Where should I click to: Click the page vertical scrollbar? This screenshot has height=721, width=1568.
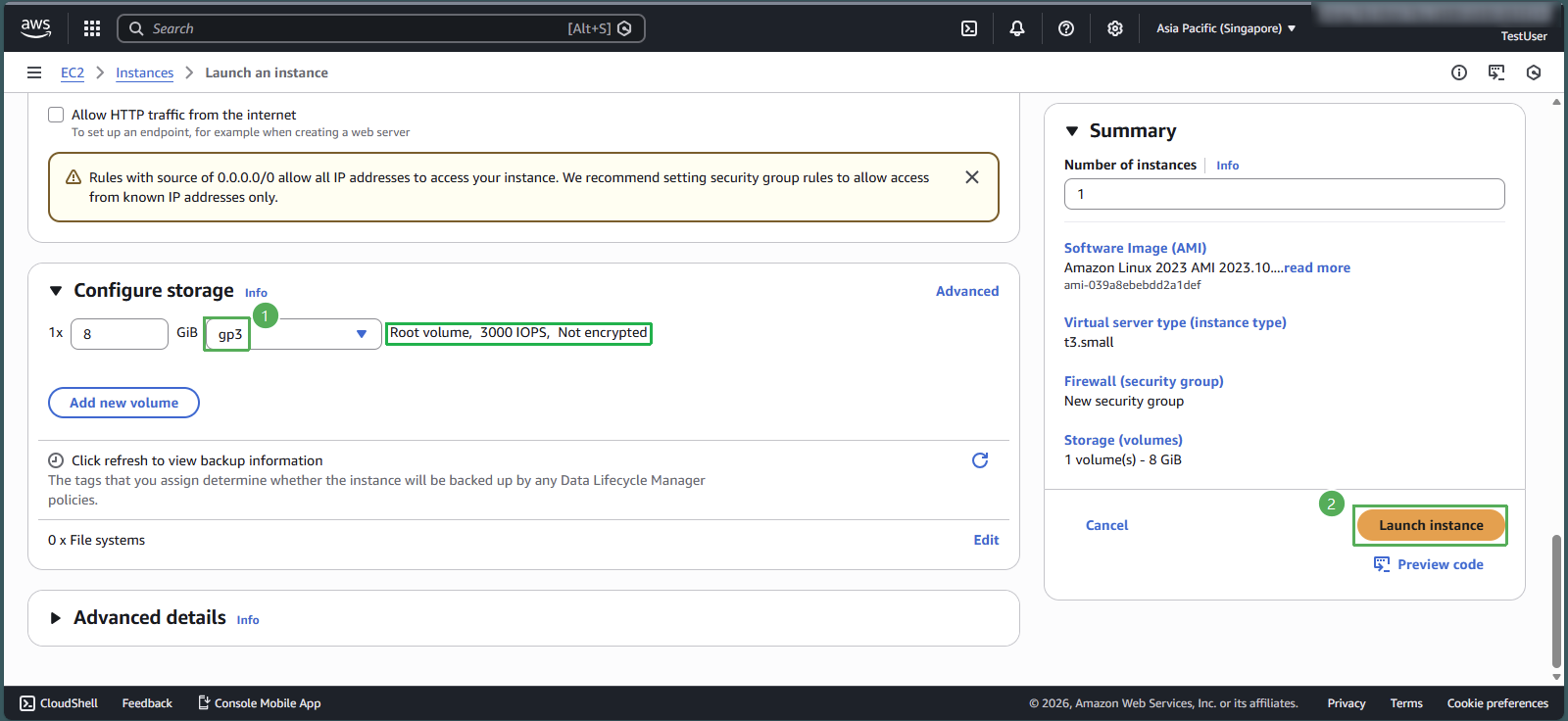click(1556, 601)
